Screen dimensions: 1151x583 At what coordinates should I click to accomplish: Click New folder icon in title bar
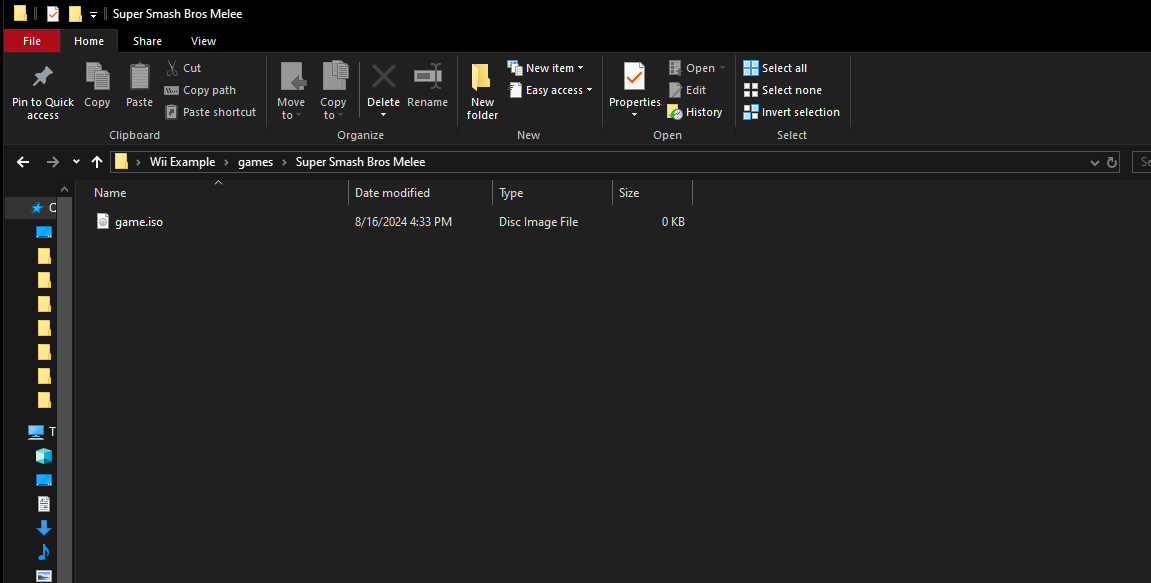[x=75, y=14]
